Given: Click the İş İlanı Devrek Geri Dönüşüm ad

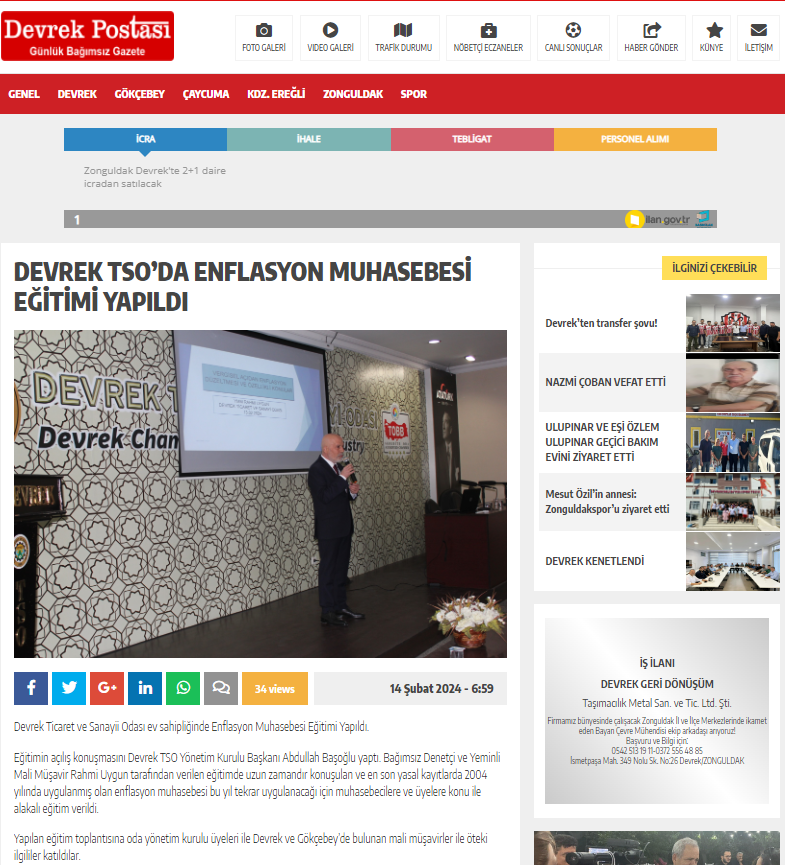Looking at the screenshot, I should click(656, 711).
